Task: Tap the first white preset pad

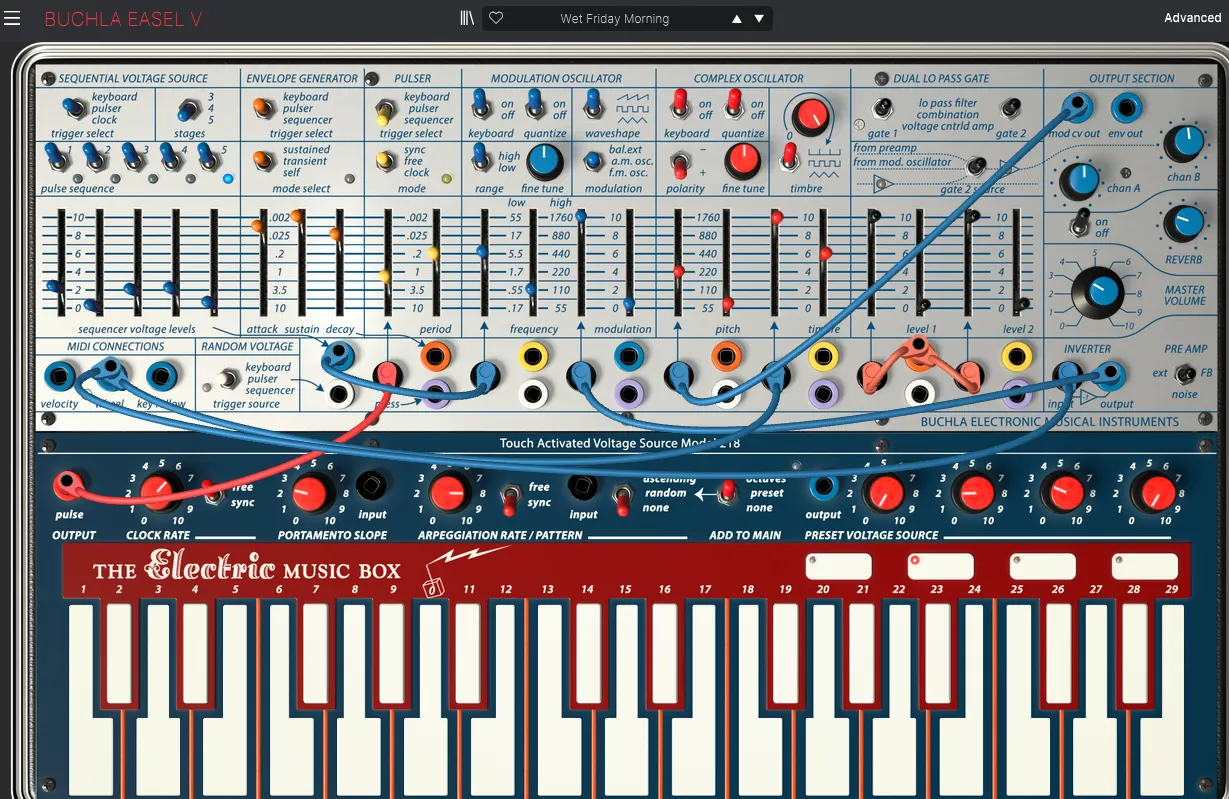Action: pyautogui.click(x=839, y=566)
